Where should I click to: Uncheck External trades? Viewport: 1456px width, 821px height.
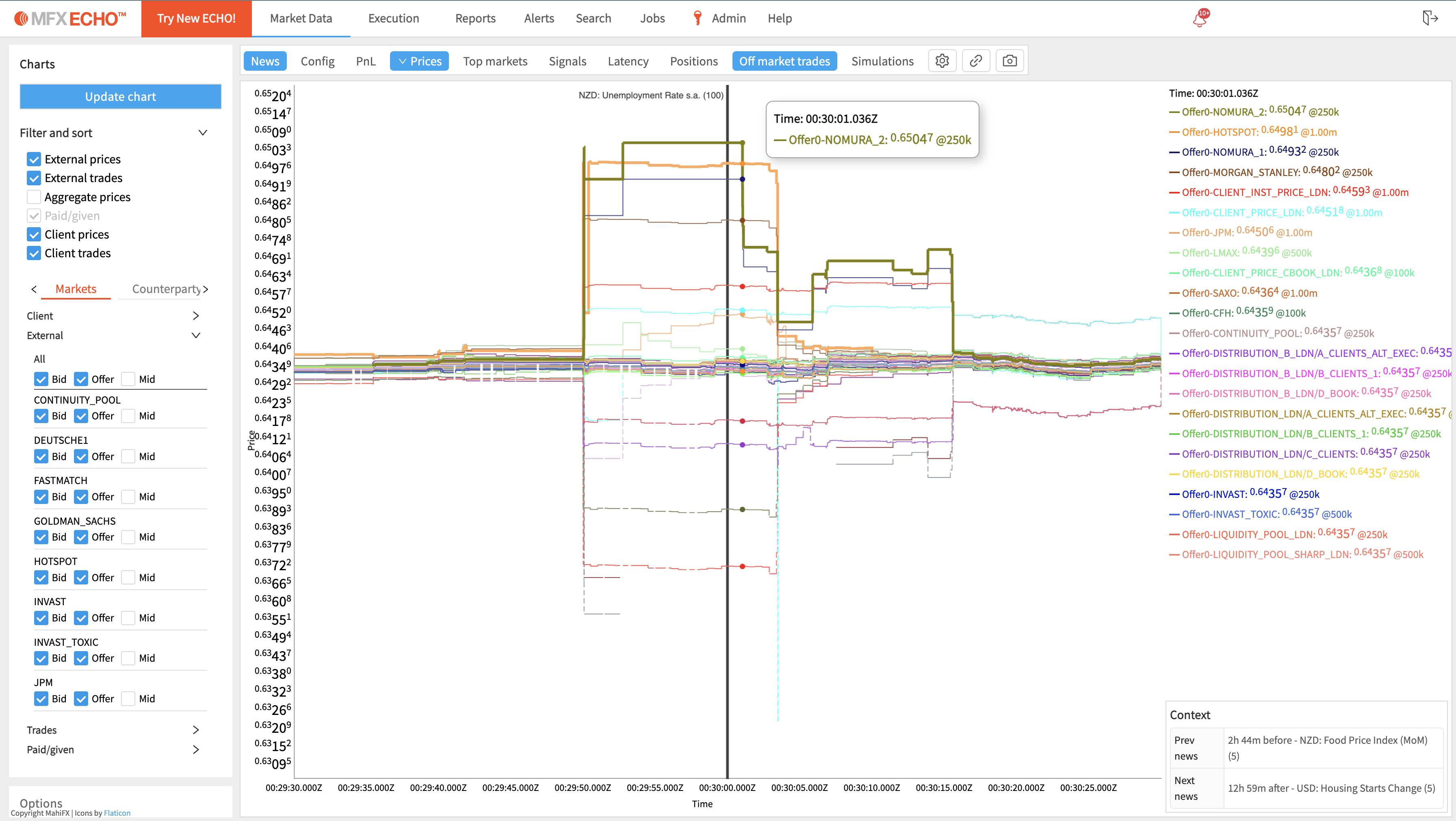coord(34,178)
